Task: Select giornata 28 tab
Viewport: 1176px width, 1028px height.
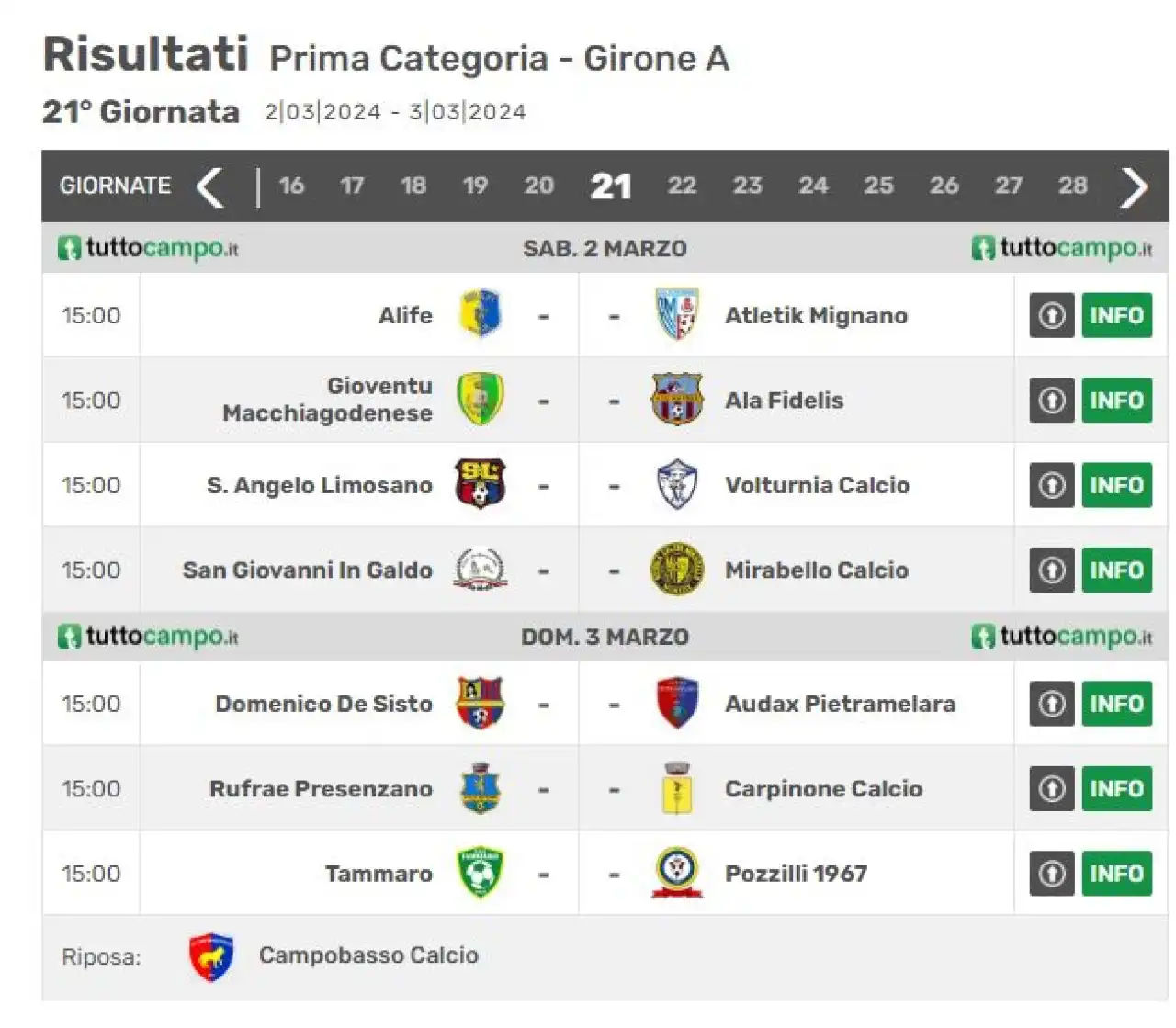Action: [x=1072, y=186]
